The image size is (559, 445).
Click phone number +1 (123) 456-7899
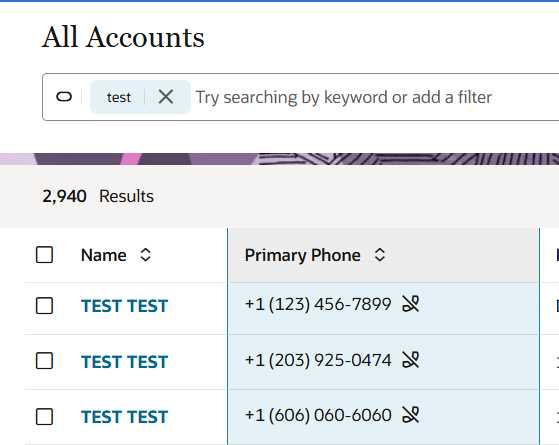click(x=318, y=304)
